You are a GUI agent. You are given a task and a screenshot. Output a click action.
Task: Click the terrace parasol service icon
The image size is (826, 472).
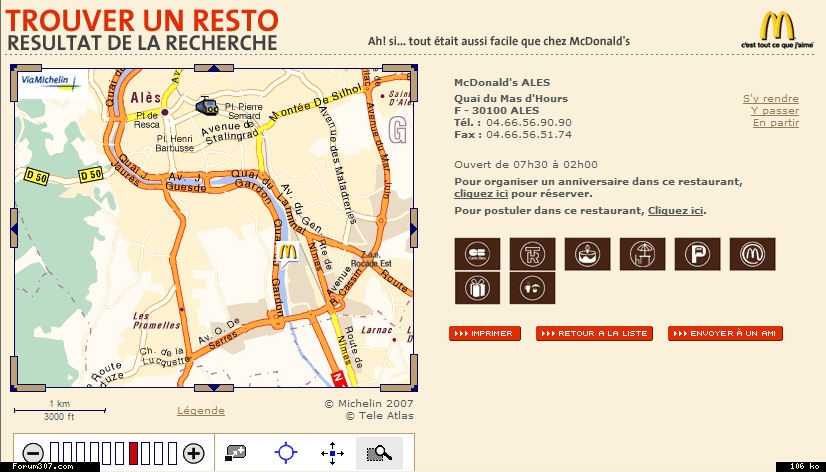tap(642, 254)
